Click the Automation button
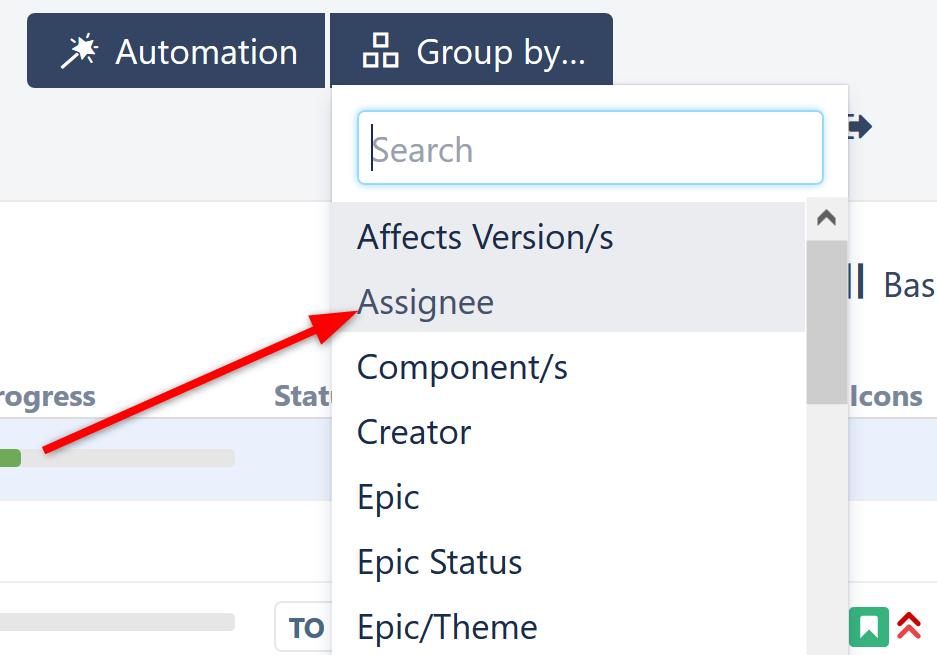This screenshot has width=937, height=655. click(x=176, y=49)
